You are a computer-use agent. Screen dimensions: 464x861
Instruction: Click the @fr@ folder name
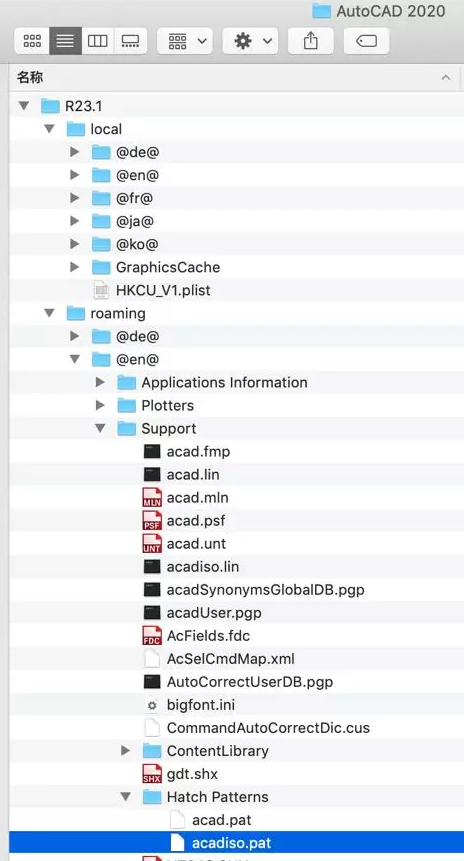pos(135,198)
